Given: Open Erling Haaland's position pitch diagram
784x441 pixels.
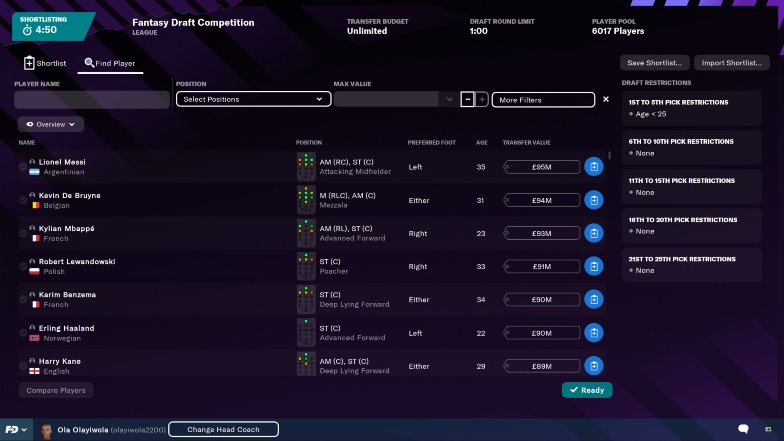Looking at the screenshot, I should pyautogui.click(x=306, y=333).
